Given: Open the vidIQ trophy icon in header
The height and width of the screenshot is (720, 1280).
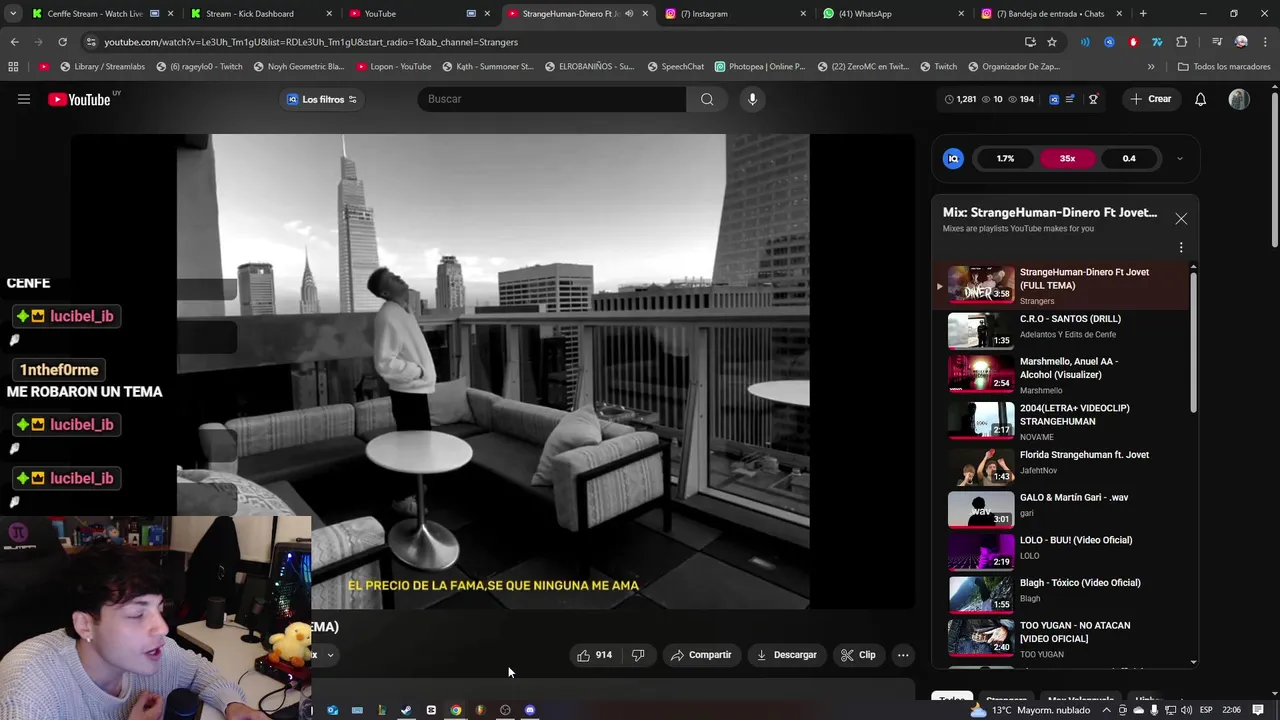Looking at the screenshot, I should click(x=1093, y=99).
